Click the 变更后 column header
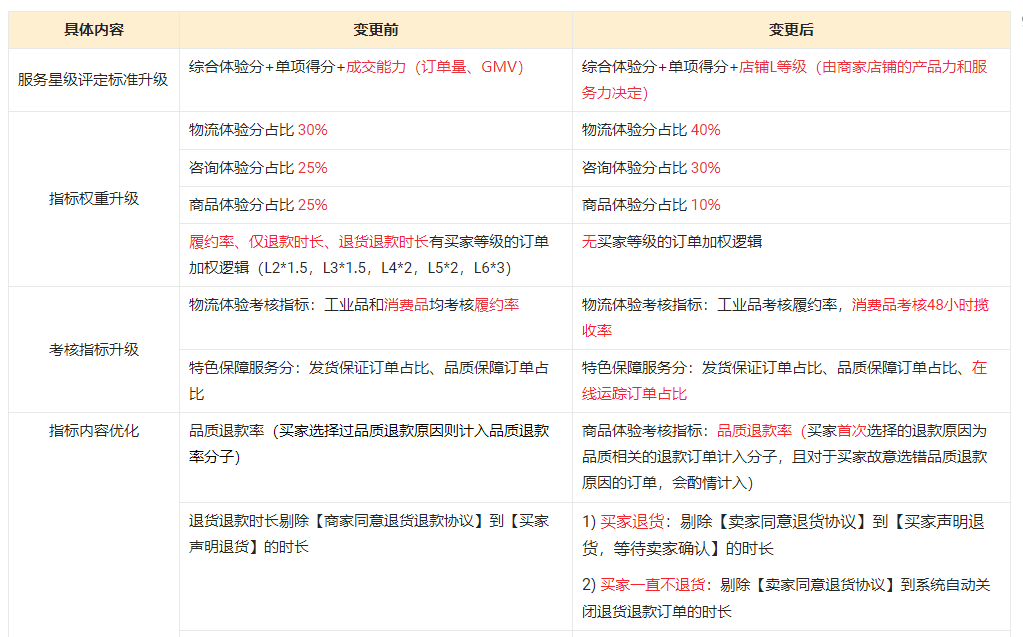1023x637 pixels. point(790,30)
